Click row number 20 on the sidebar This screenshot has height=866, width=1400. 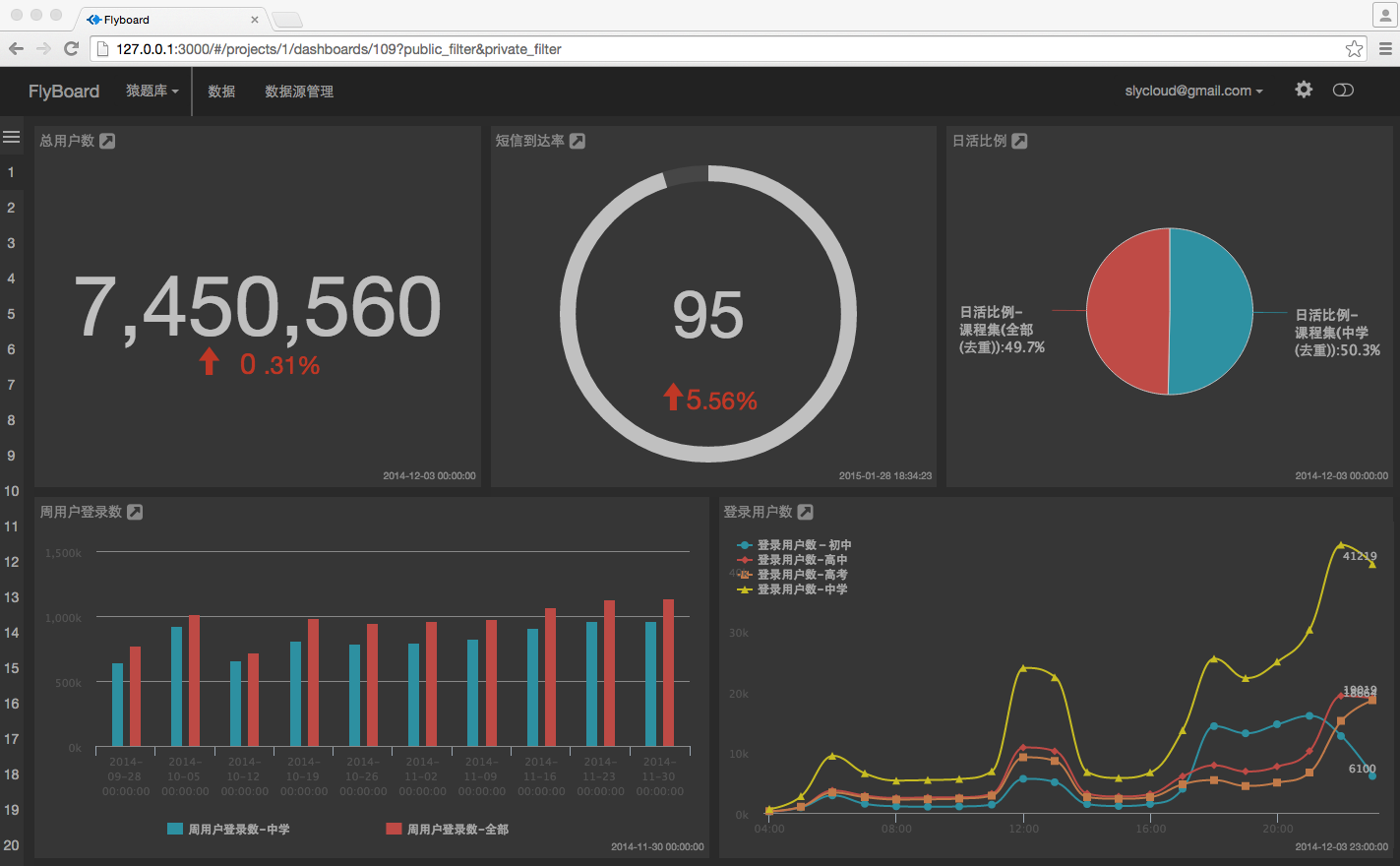pos(12,845)
